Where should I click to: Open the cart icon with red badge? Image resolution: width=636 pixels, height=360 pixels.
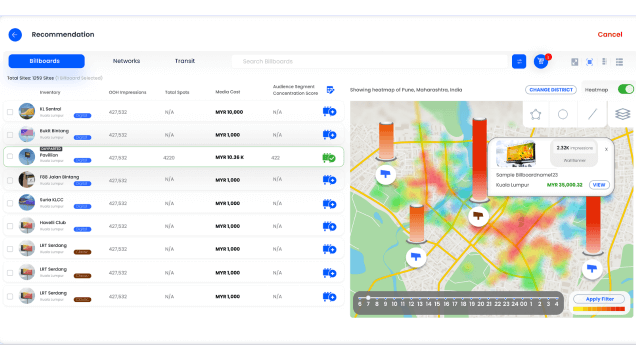click(x=541, y=61)
